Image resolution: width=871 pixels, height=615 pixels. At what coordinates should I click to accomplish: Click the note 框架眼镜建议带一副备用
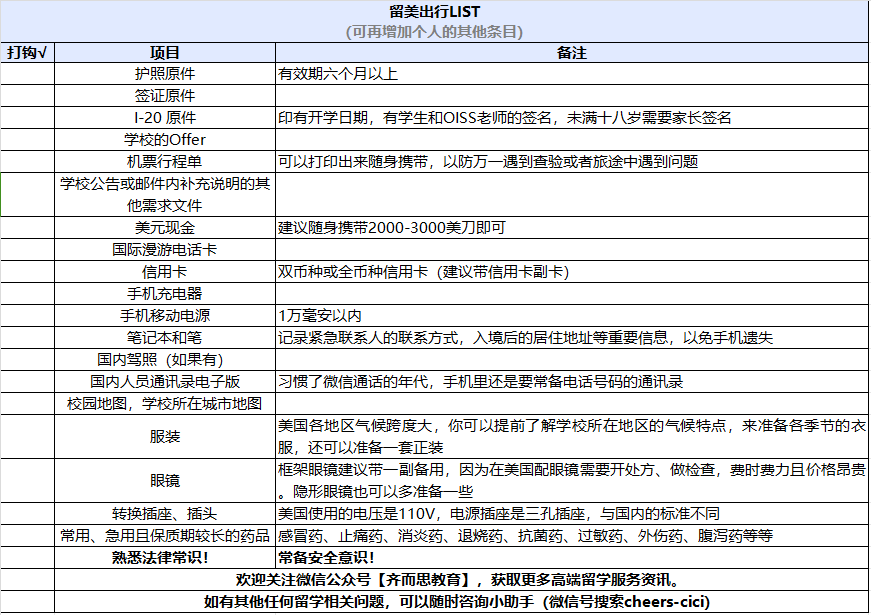point(572,481)
